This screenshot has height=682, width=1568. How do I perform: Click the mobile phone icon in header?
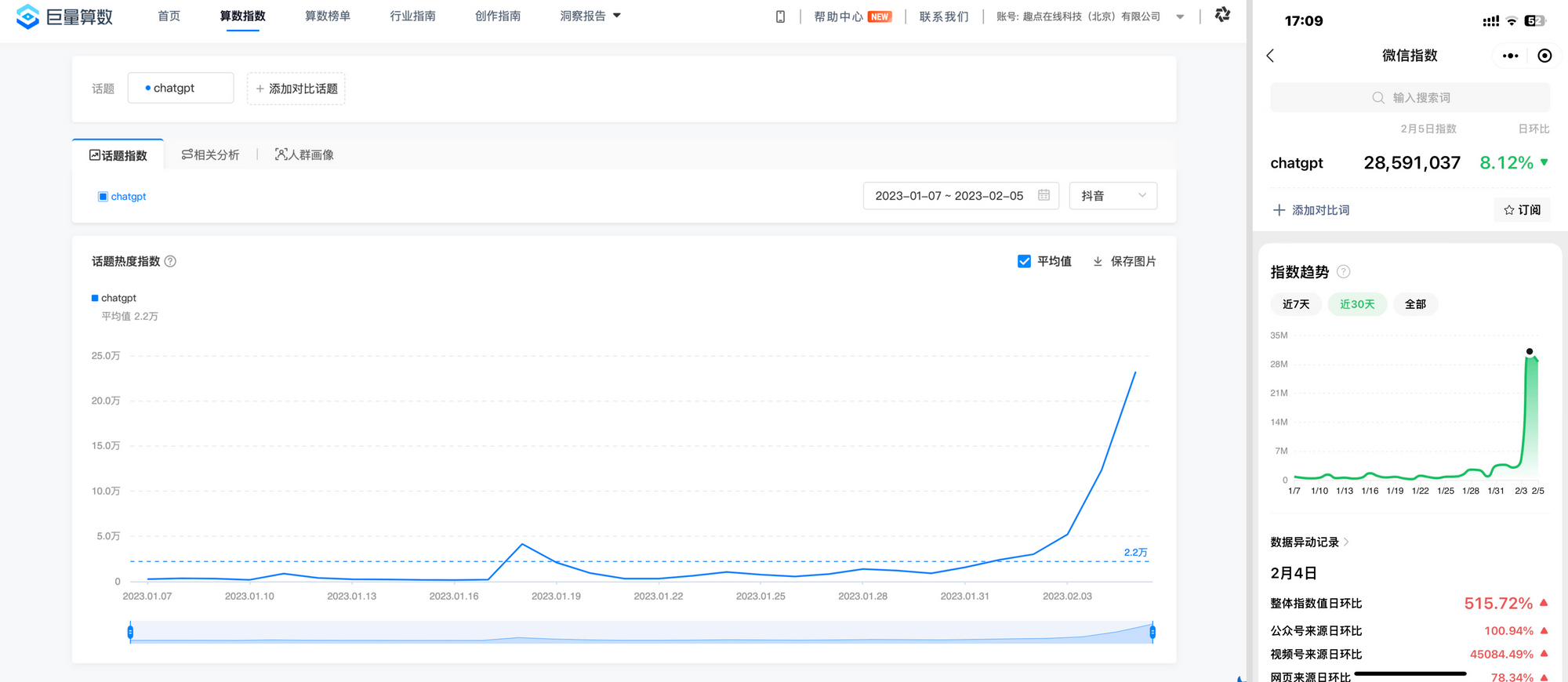[x=780, y=16]
